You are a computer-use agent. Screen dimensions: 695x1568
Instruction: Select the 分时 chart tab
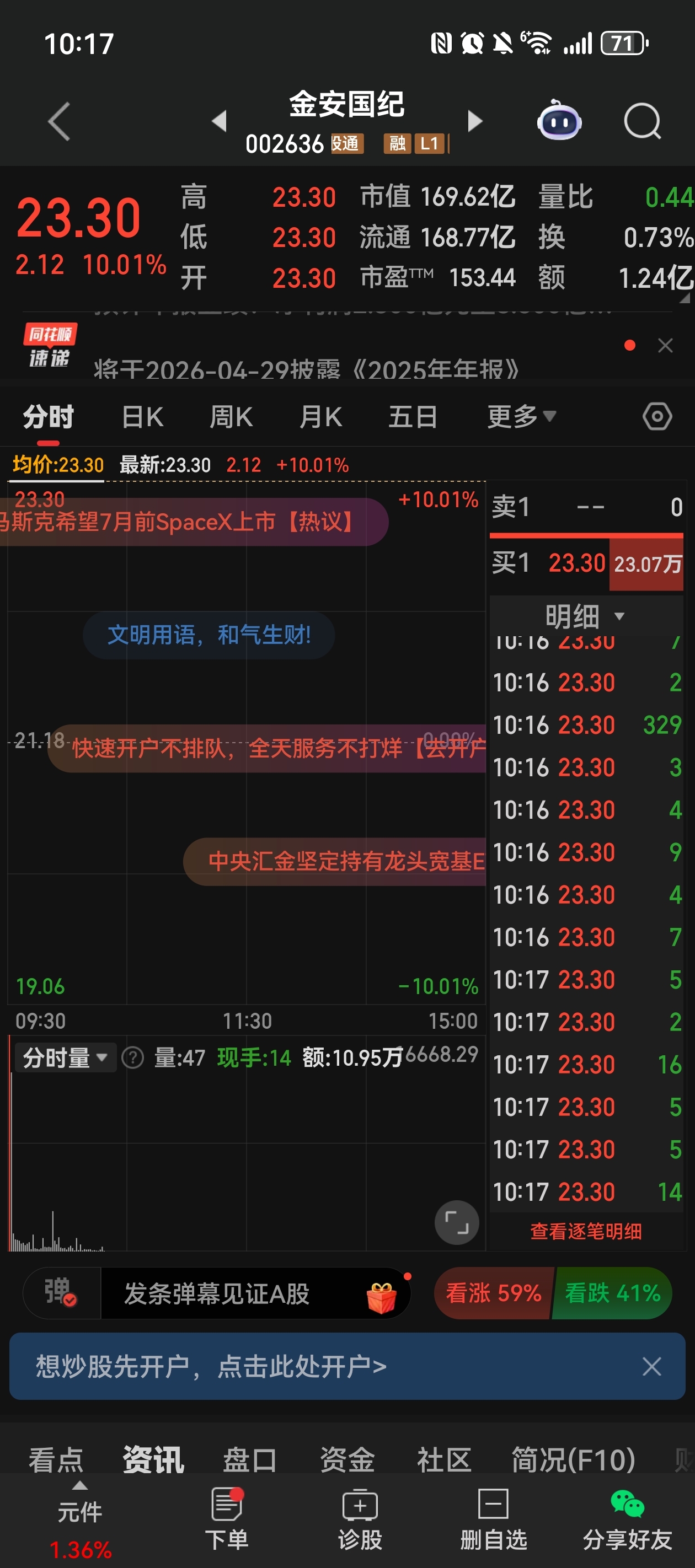(48, 417)
